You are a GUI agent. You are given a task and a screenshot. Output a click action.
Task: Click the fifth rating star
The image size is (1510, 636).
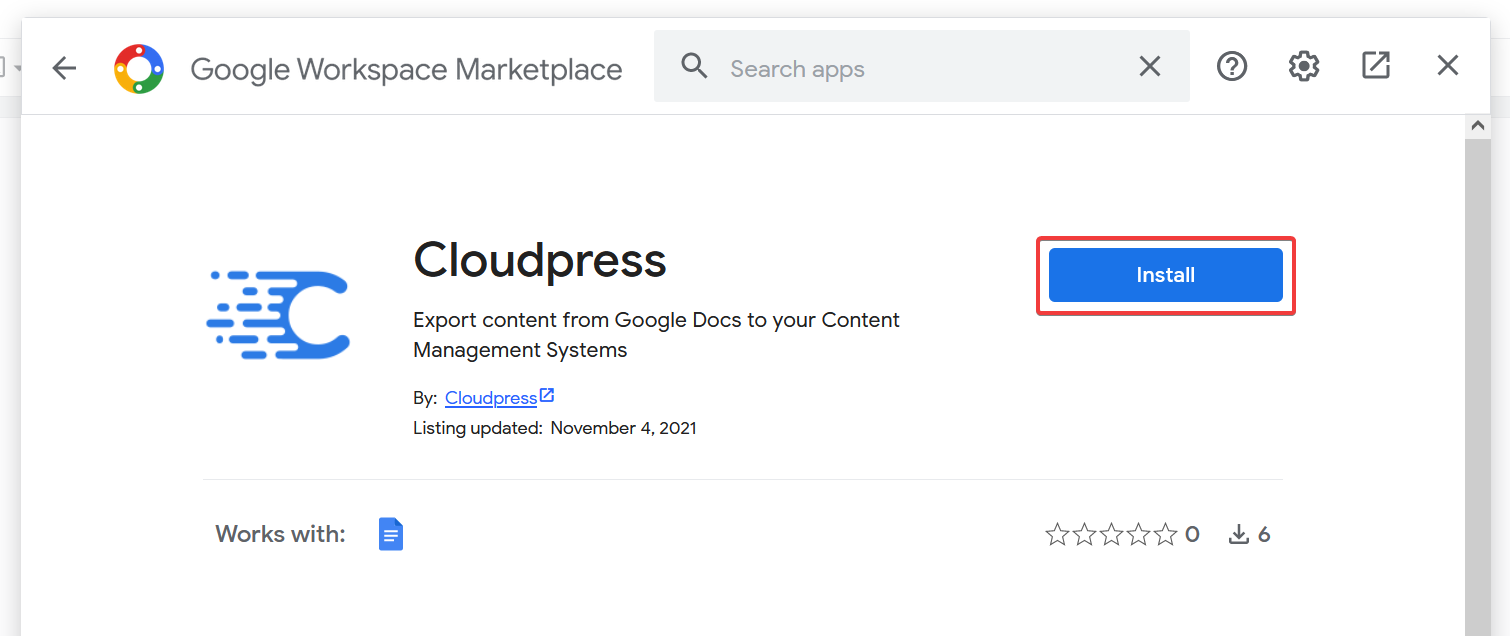coord(1165,535)
